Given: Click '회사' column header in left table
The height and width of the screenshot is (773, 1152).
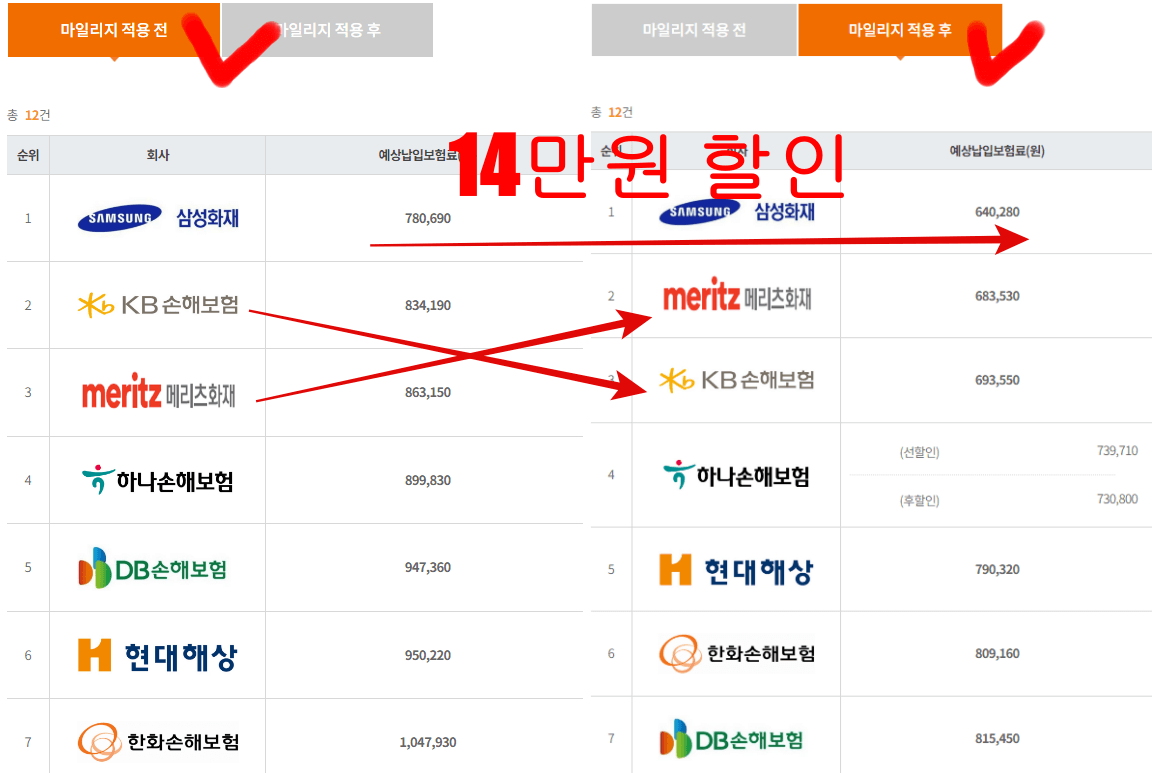Looking at the screenshot, I should pos(158,155).
